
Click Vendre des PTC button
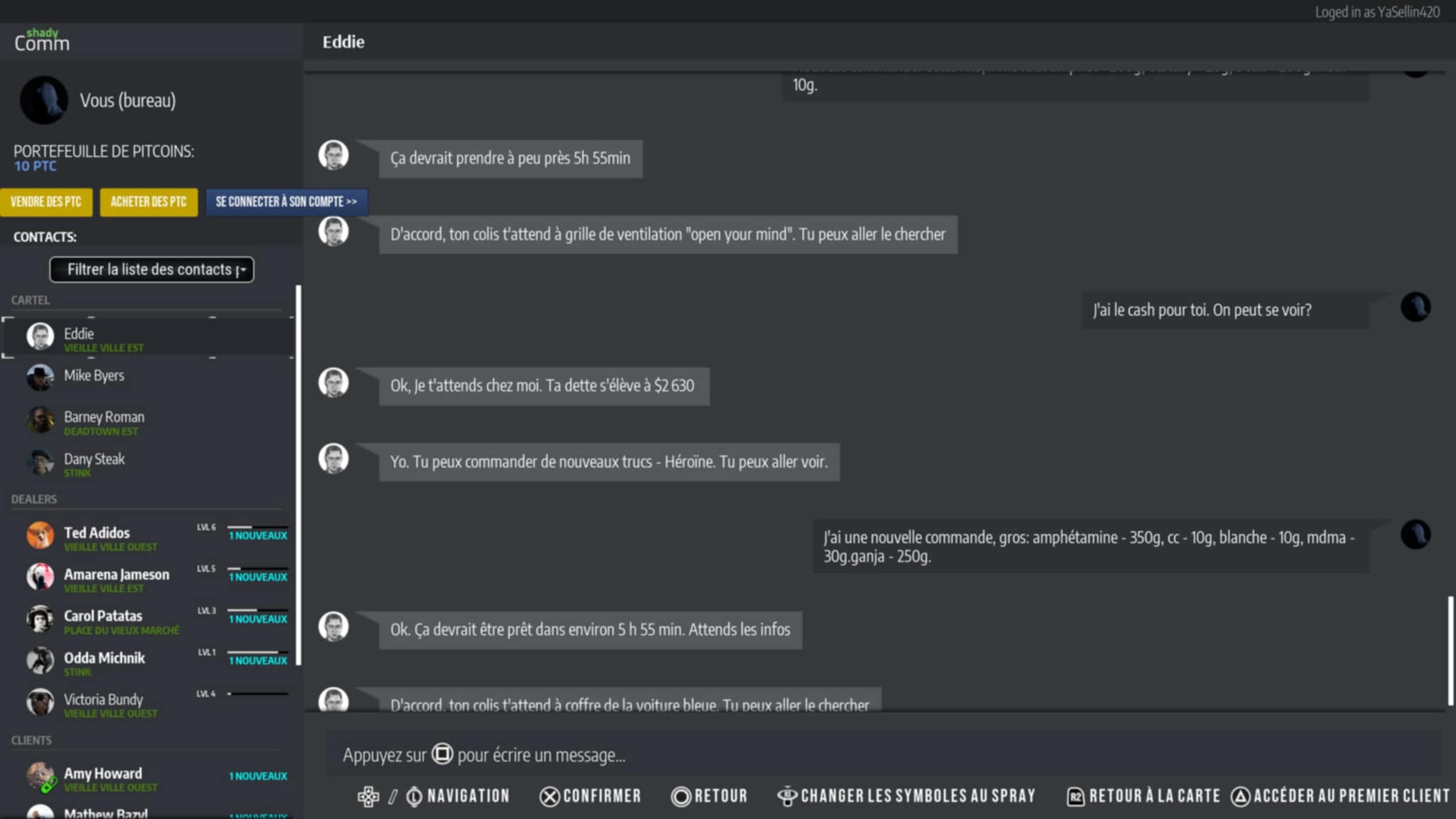46,202
